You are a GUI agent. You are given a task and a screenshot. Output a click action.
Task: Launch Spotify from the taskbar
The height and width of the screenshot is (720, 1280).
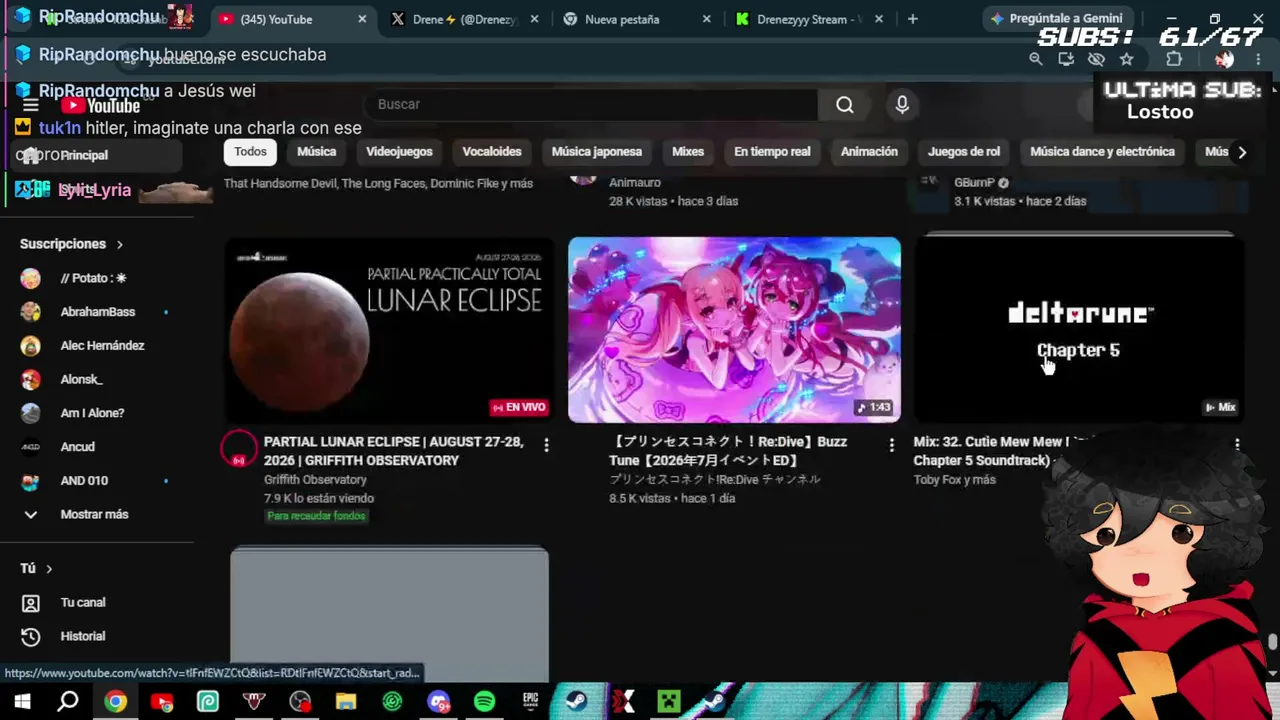point(485,702)
